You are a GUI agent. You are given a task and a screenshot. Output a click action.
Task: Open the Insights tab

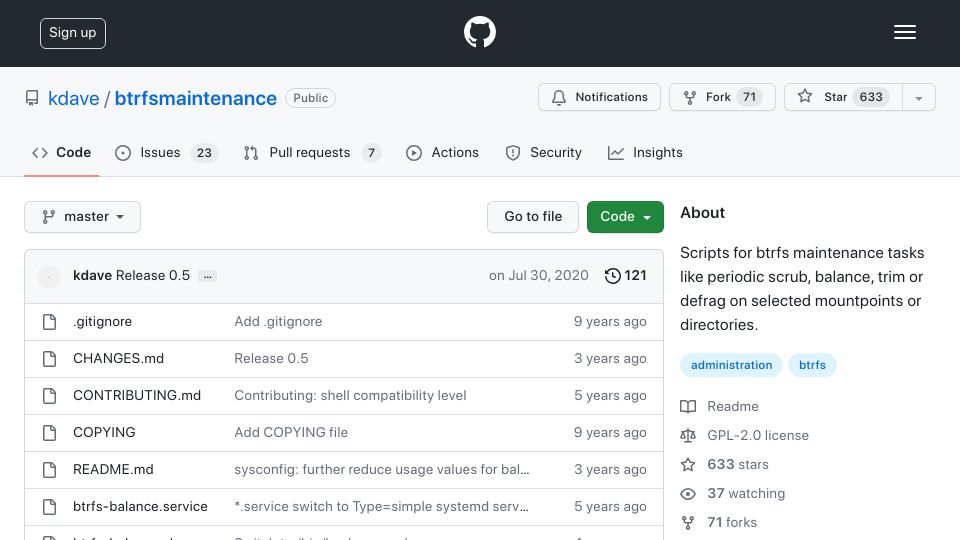645,152
